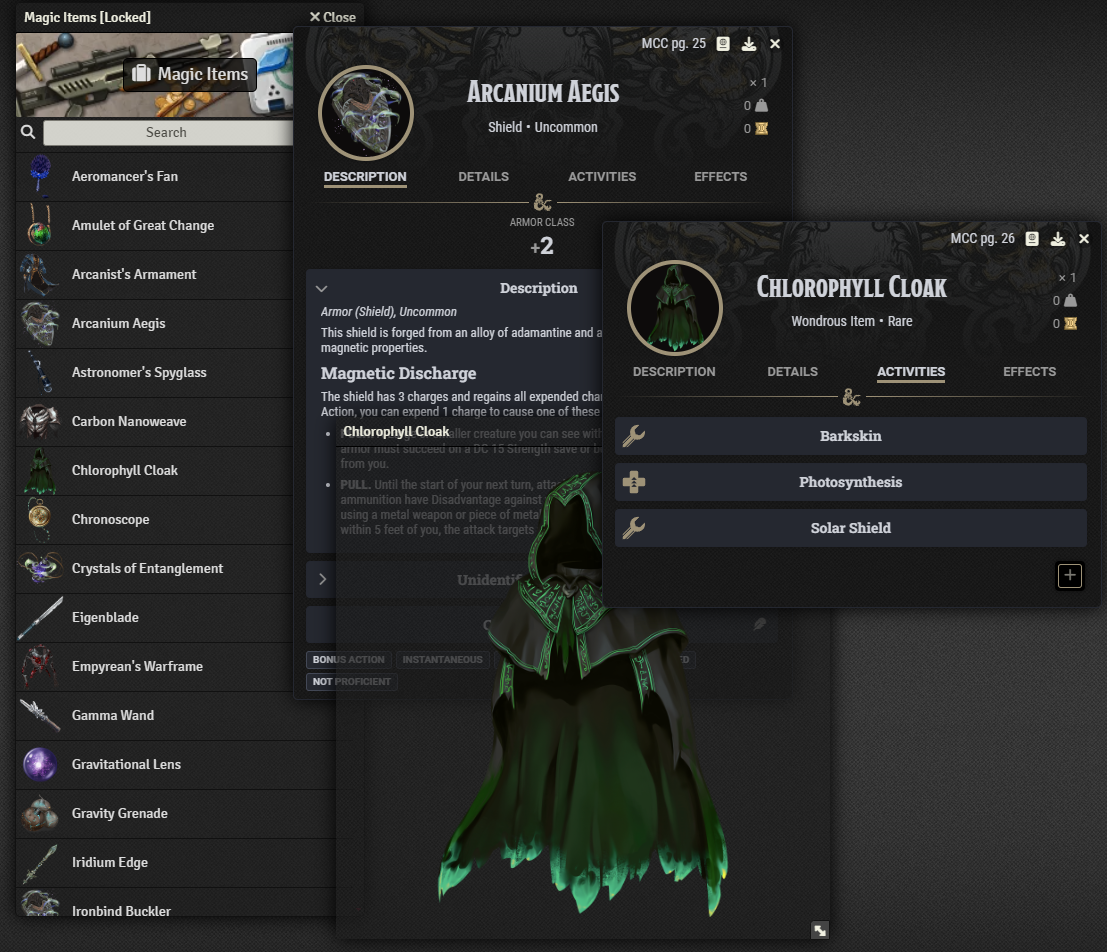Click the Photosynthesis healing cross icon
The image size is (1107, 952).
(633, 482)
